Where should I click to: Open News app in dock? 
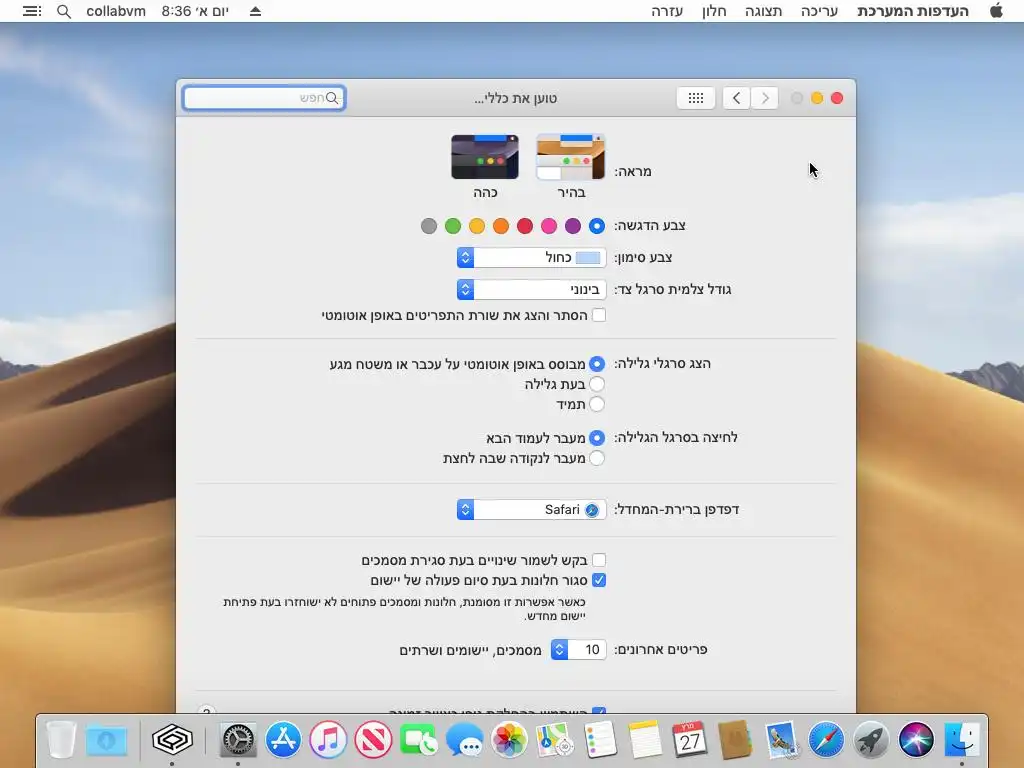tap(374, 740)
